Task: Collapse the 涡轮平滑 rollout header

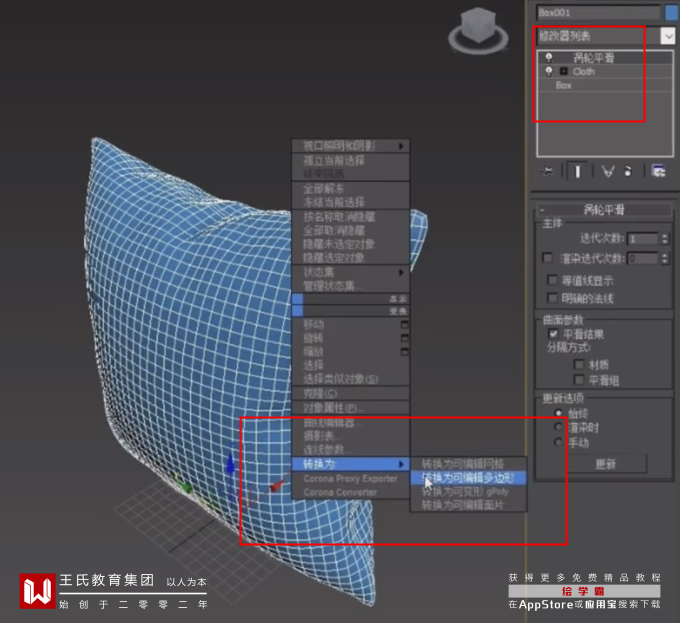Action: tap(604, 210)
